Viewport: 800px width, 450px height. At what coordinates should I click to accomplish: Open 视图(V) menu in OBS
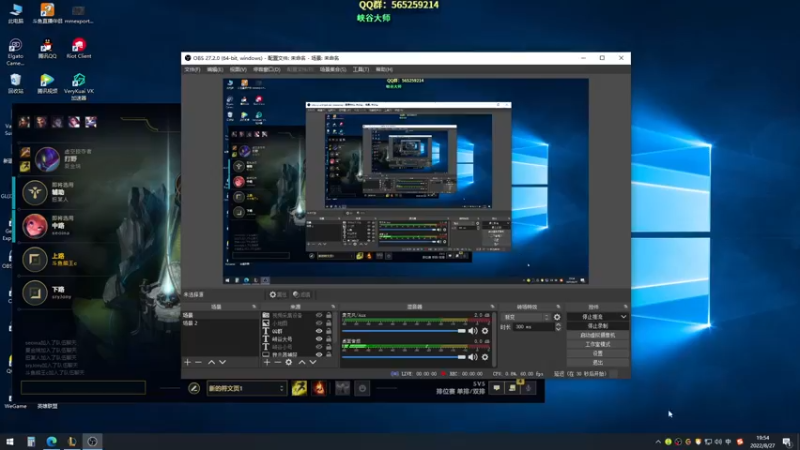click(x=238, y=69)
